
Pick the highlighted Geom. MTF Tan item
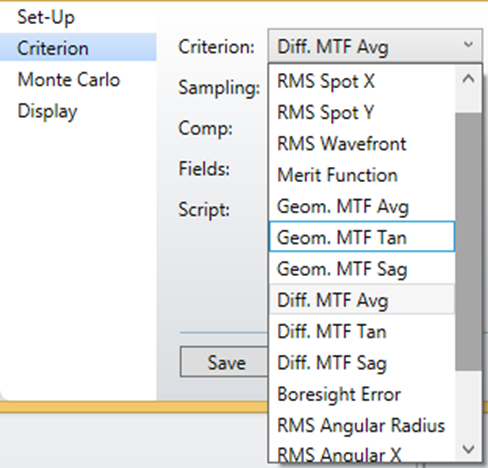click(362, 237)
